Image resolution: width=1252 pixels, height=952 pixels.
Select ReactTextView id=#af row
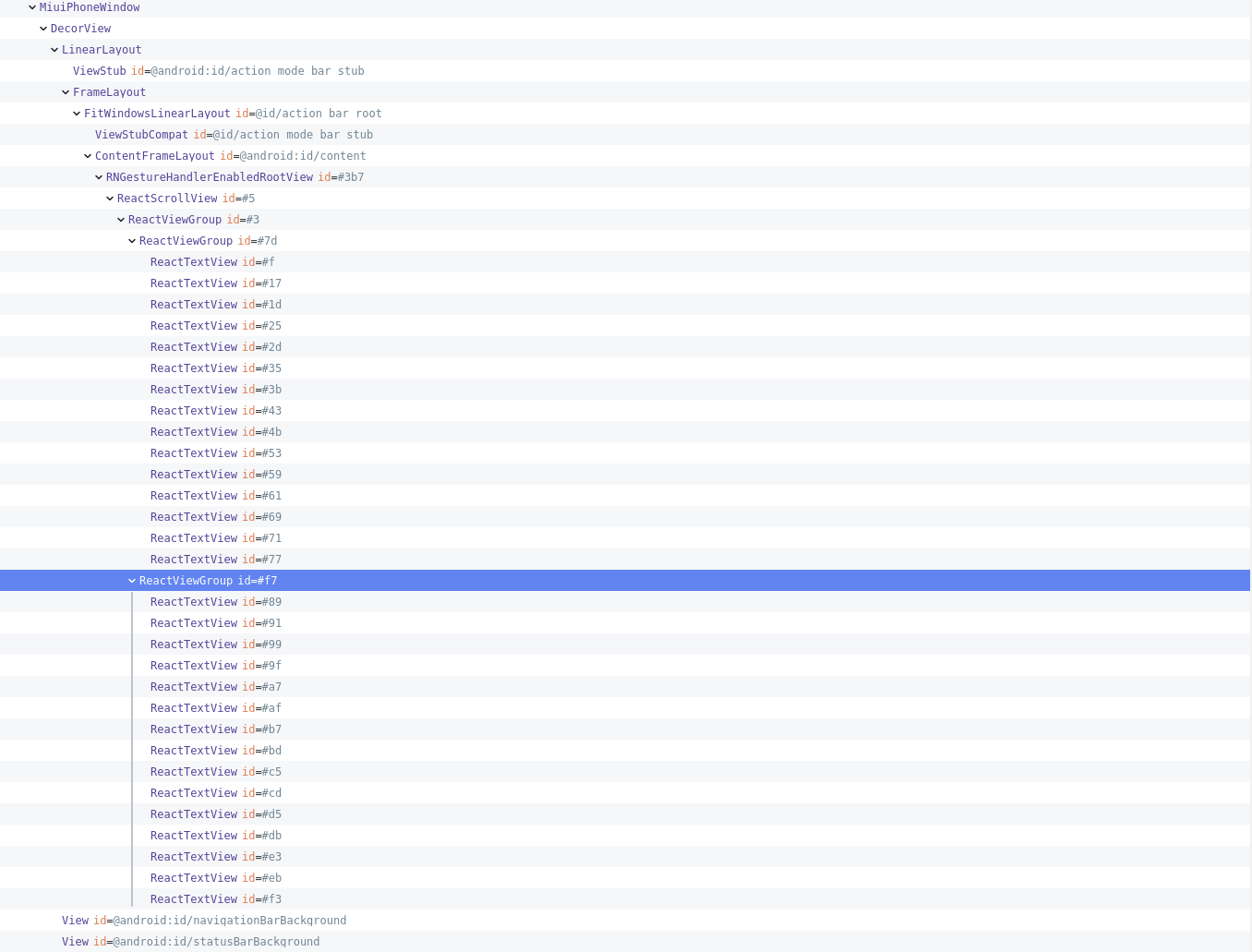pos(625,708)
